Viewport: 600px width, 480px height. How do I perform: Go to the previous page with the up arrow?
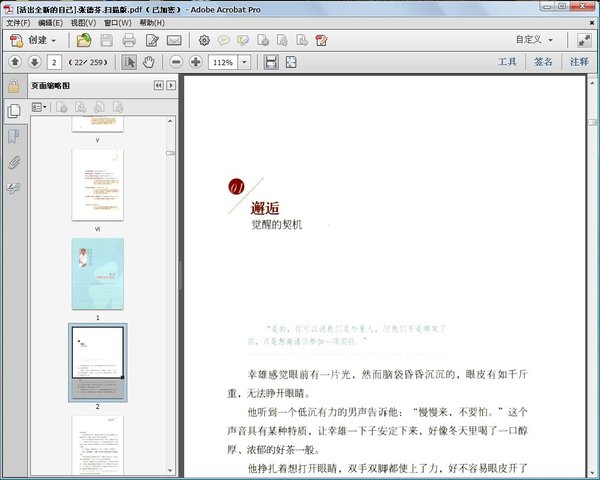15,62
